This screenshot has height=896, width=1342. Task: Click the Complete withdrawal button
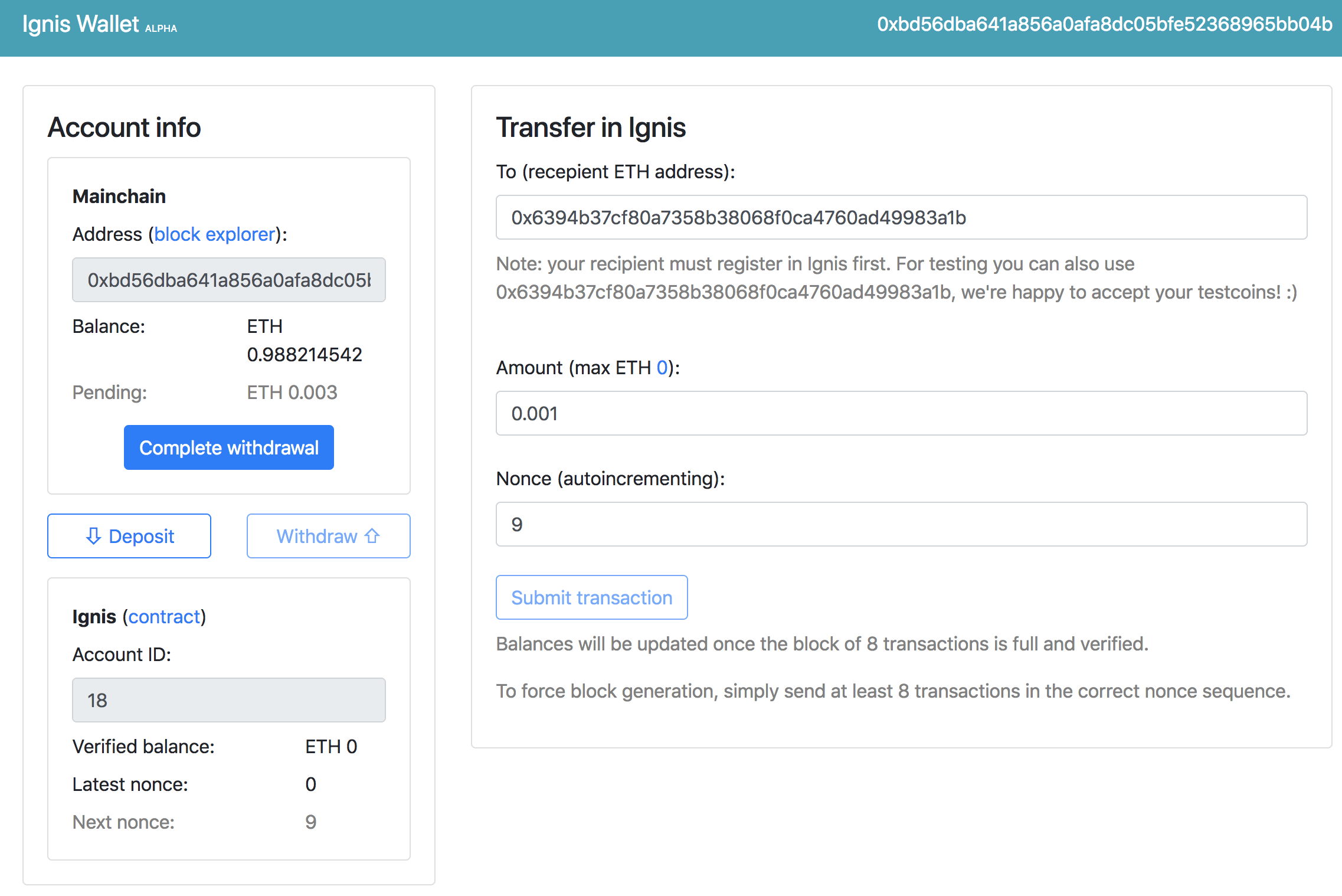tap(229, 447)
